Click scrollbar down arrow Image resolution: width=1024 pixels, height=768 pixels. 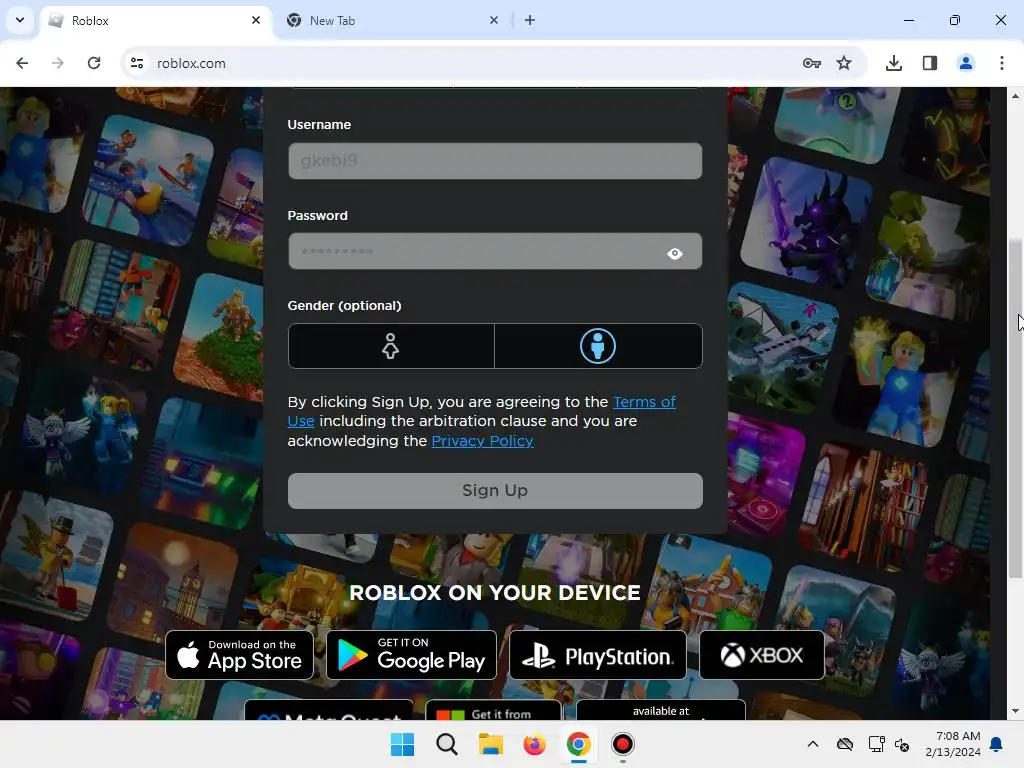click(1015, 711)
